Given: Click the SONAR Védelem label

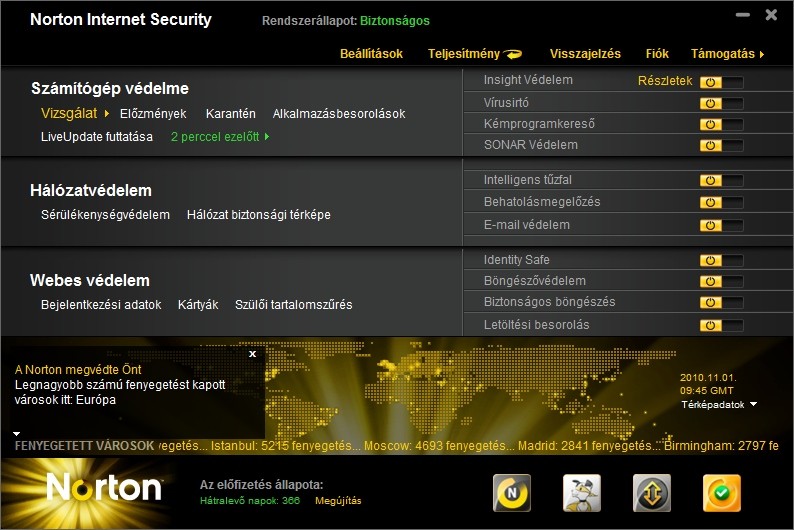Looking at the screenshot, I should click(x=530, y=145).
